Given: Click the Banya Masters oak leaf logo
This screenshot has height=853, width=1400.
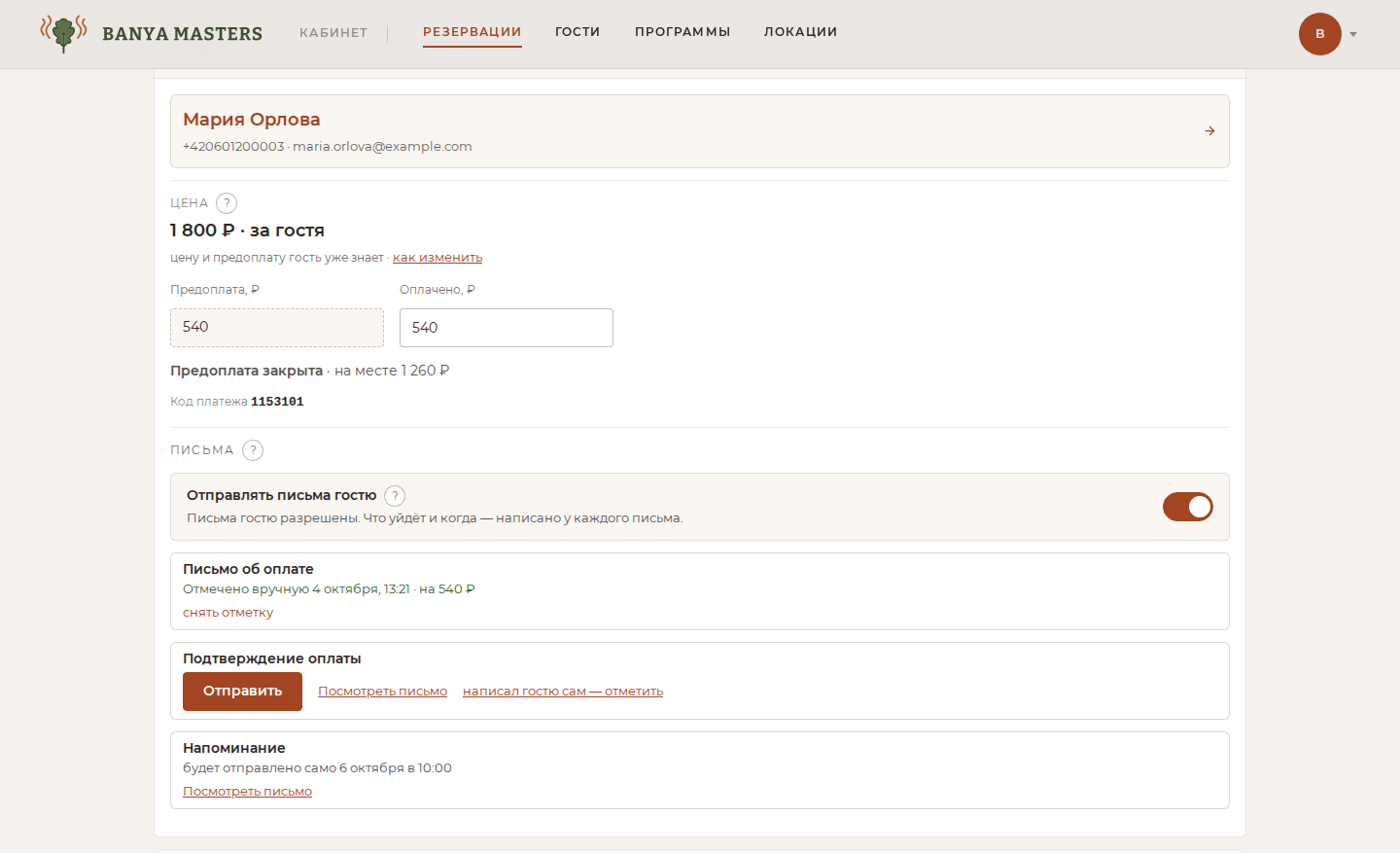Looking at the screenshot, I should point(63,33).
